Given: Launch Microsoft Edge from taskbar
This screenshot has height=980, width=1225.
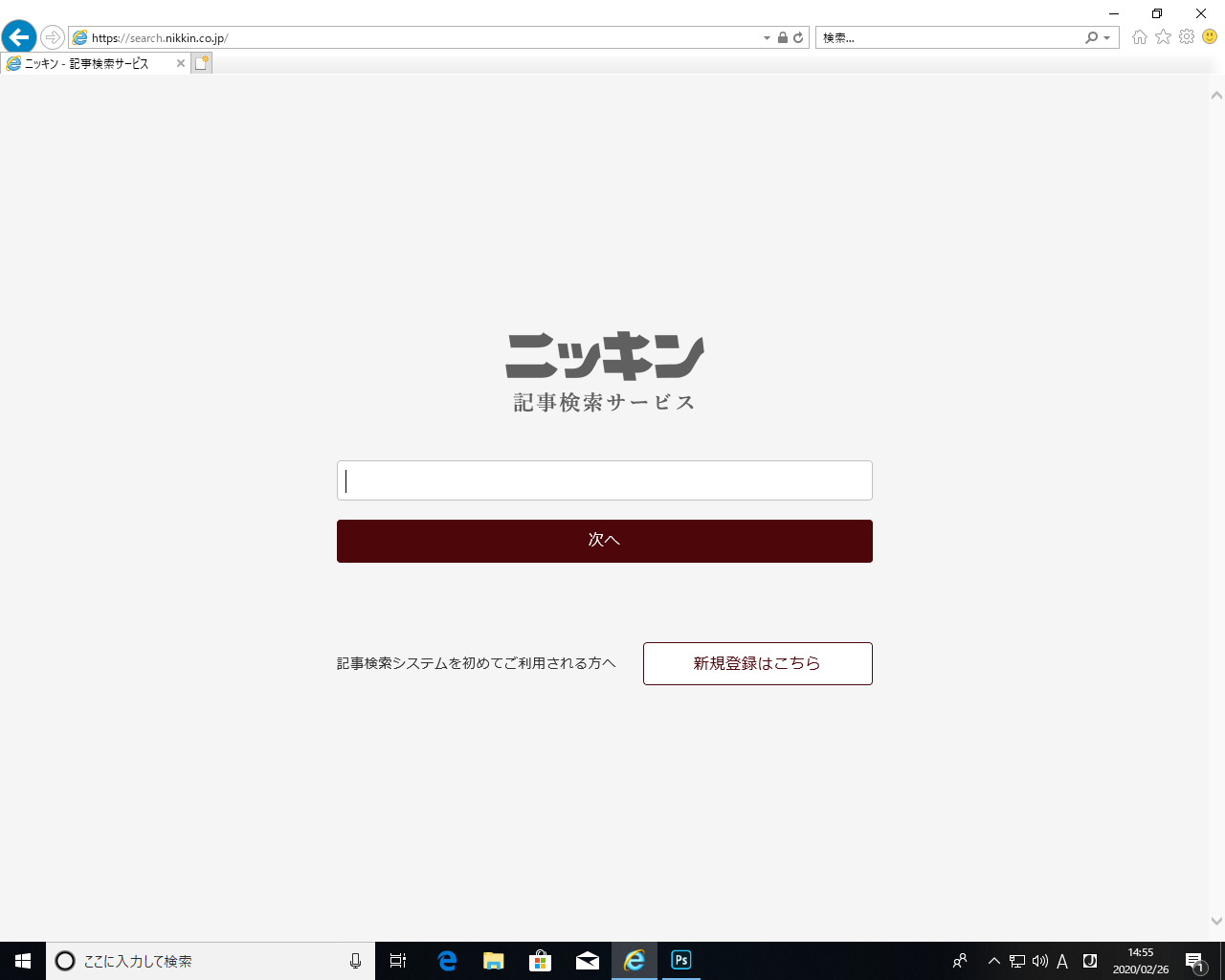Looking at the screenshot, I should [447, 961].
